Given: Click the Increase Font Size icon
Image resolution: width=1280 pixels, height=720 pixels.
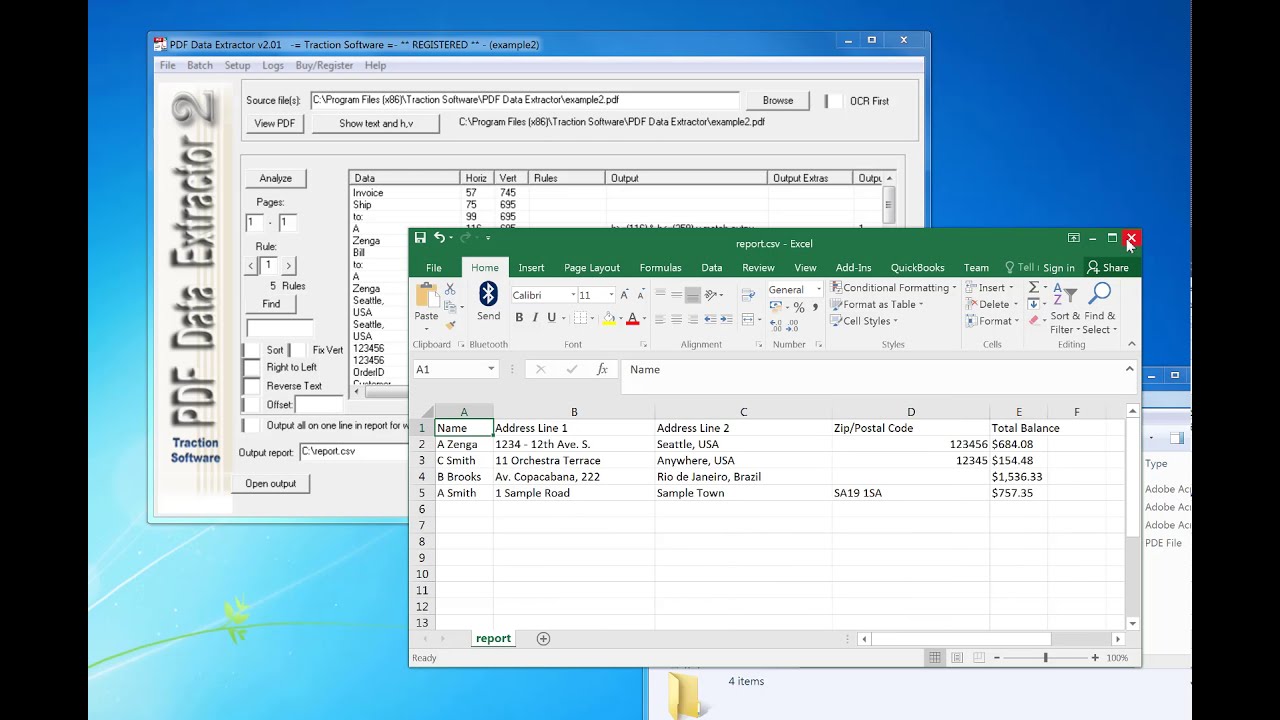Looking at the screenshot, I should point(624,295).
